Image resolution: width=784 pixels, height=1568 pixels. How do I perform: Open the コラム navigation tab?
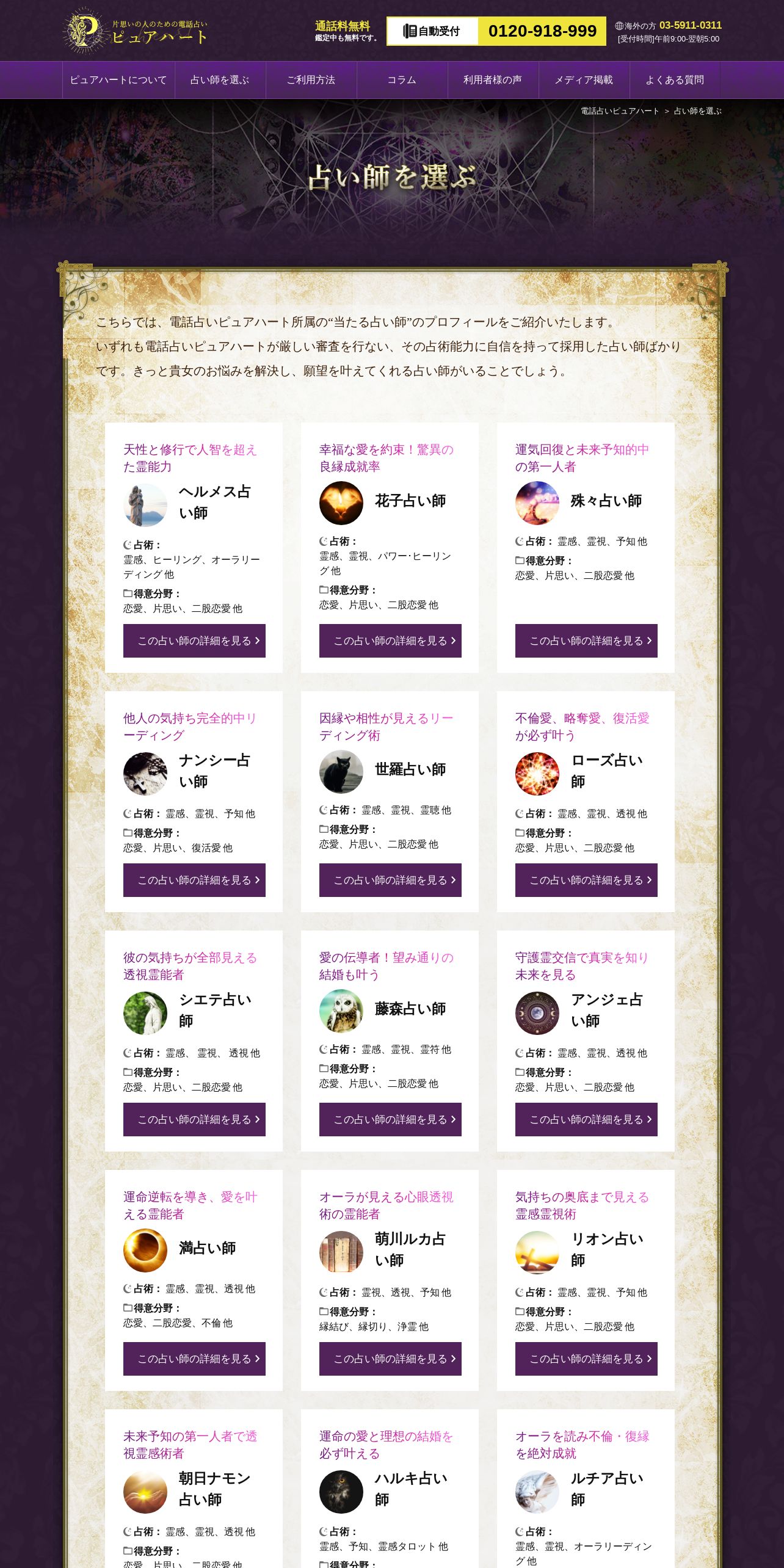click(402, 80)
